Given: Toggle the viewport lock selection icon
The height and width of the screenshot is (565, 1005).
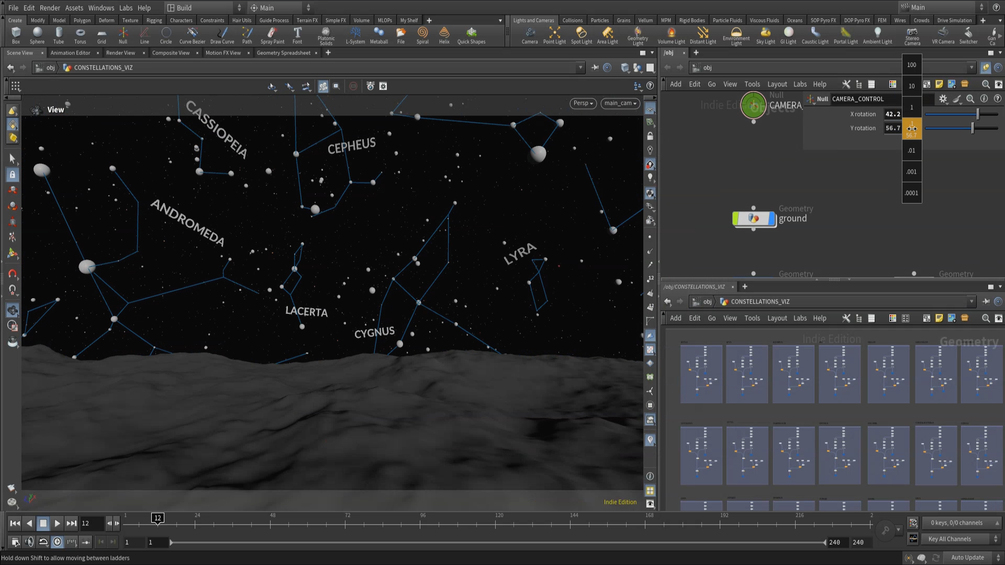Looking at the screenshot, I should [x=12, y=174].
